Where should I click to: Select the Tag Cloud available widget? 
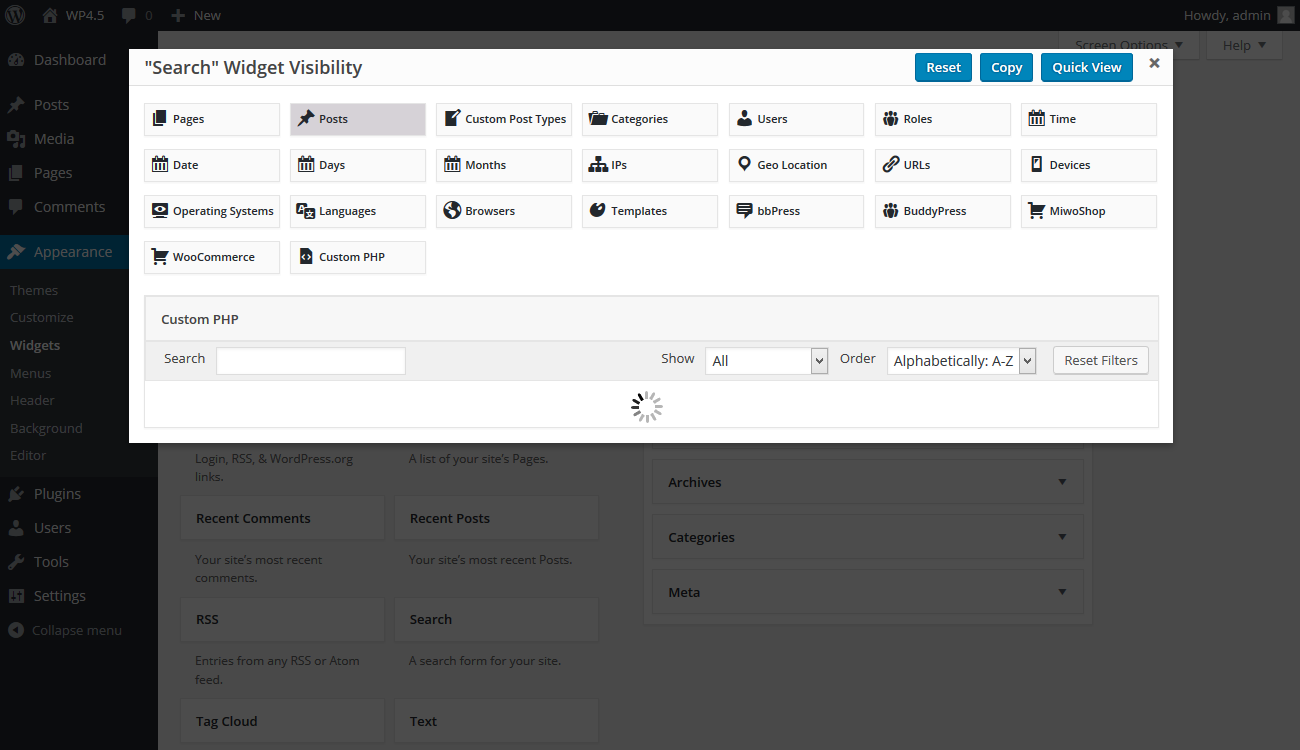(x=282, y=721)
